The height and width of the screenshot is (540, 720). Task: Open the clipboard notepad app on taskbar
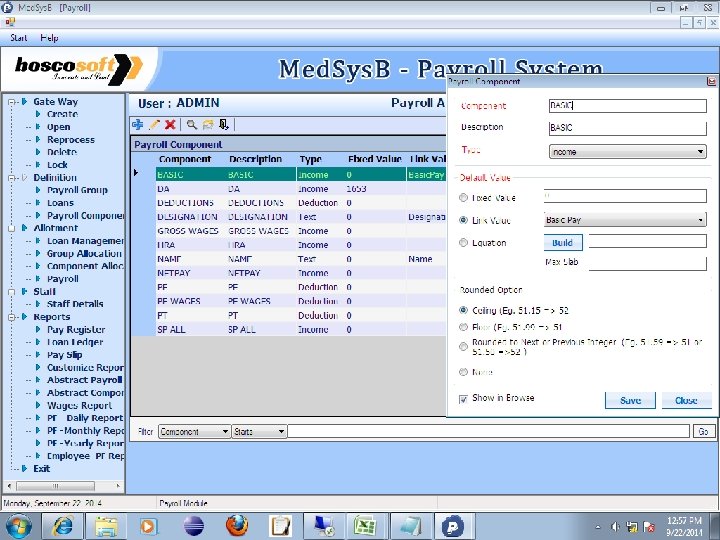[281, 526]
